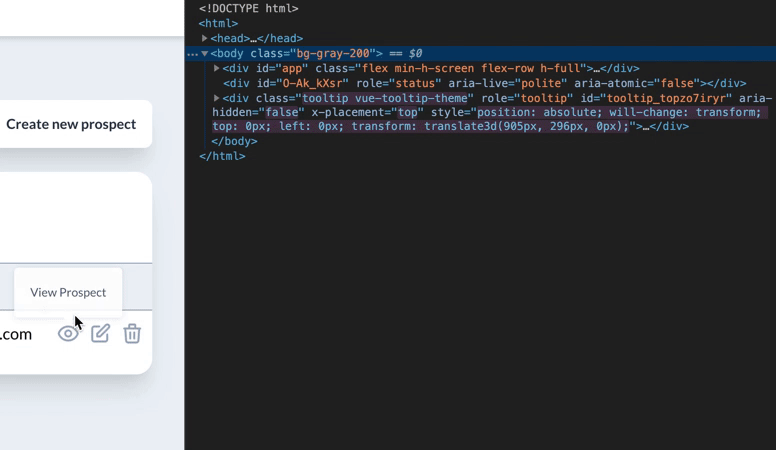This screenshot has width=776, height=450.
Task: Click the bg-gray-200 class value
Action: pos(333,53)
